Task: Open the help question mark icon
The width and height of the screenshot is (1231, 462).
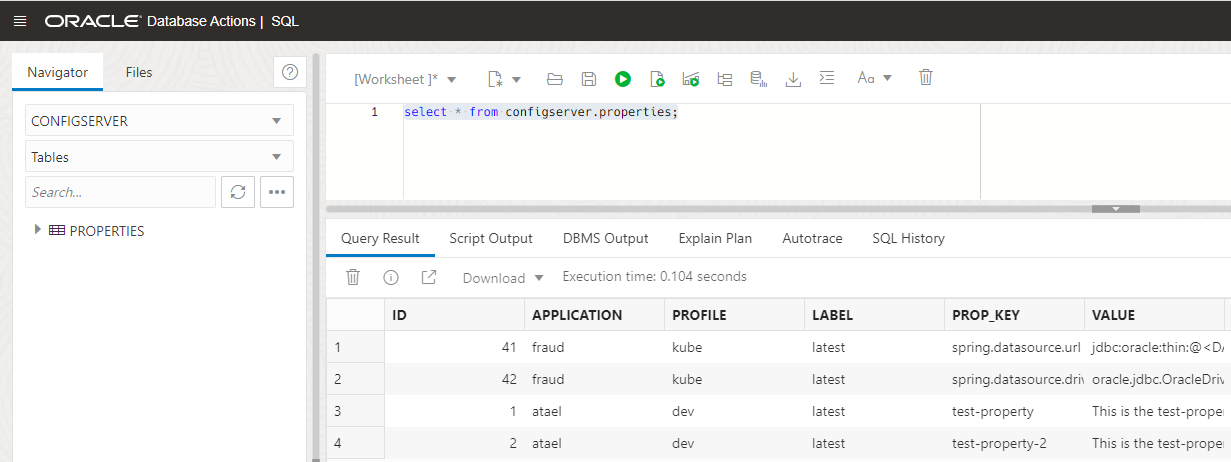Action: point(290,72)
